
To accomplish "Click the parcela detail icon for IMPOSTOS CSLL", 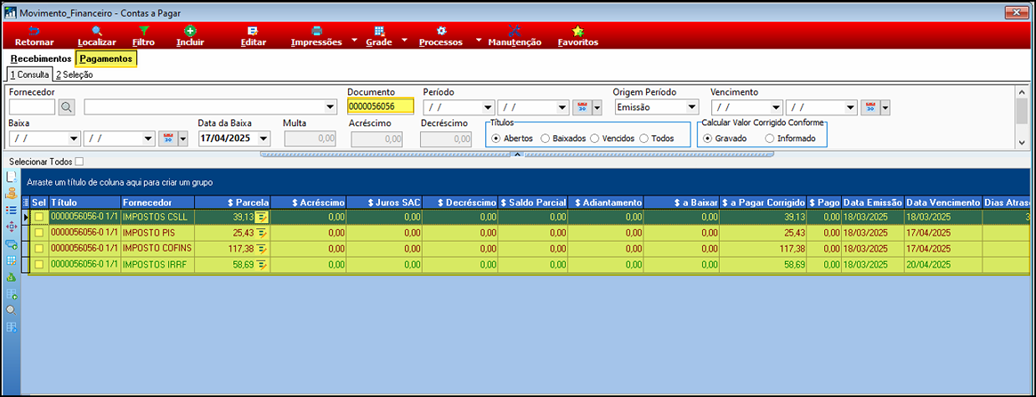I will click(x=261, y=217).
